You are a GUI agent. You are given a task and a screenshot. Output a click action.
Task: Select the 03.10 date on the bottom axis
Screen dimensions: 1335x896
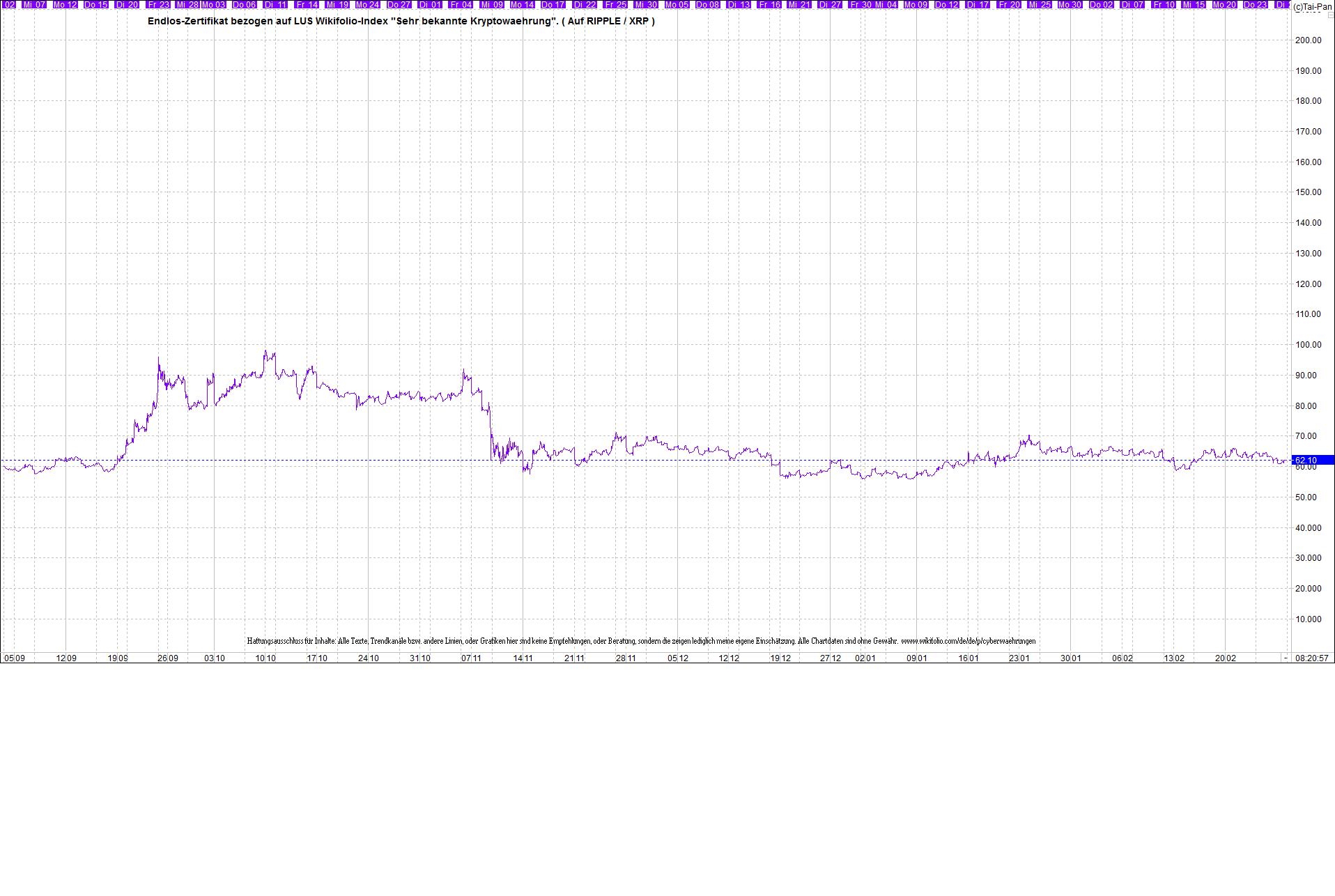tap(215, 658)
